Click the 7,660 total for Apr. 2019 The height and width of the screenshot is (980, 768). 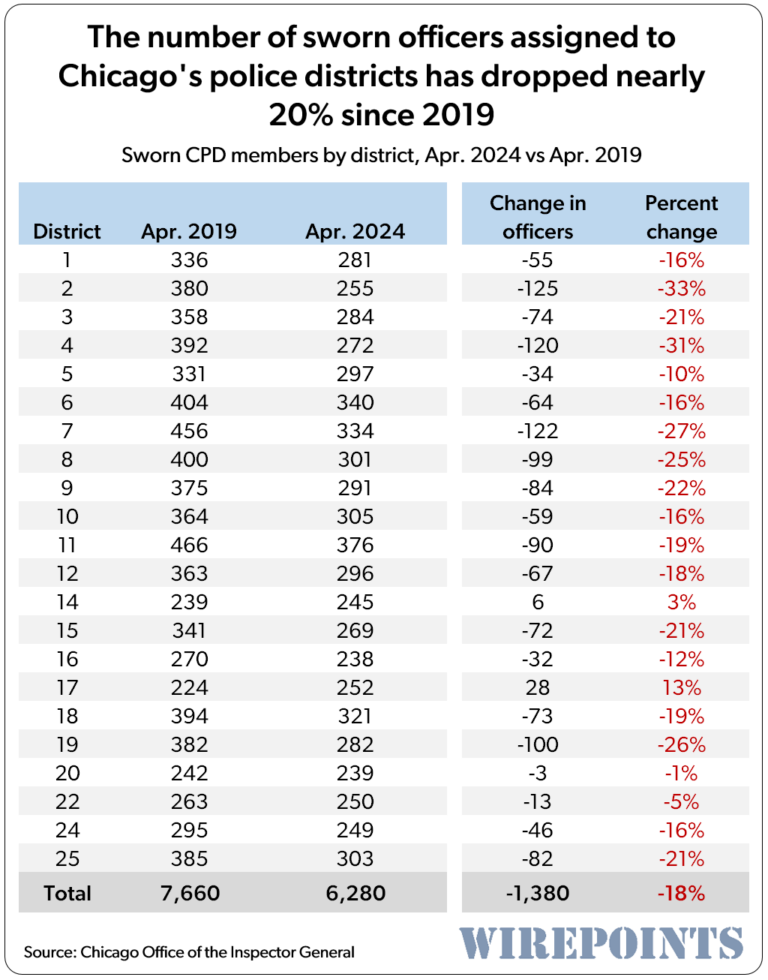click(189, 893)
